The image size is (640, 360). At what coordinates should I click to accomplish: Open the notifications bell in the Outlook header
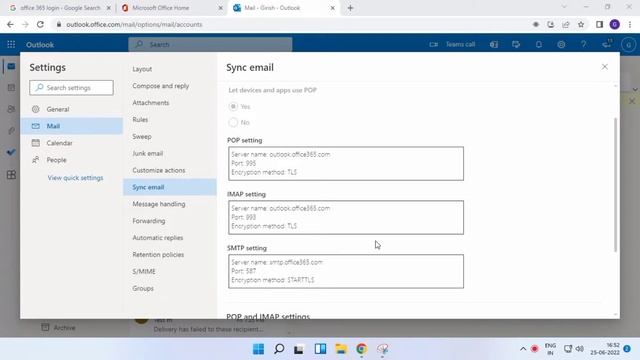coord(539,44)
